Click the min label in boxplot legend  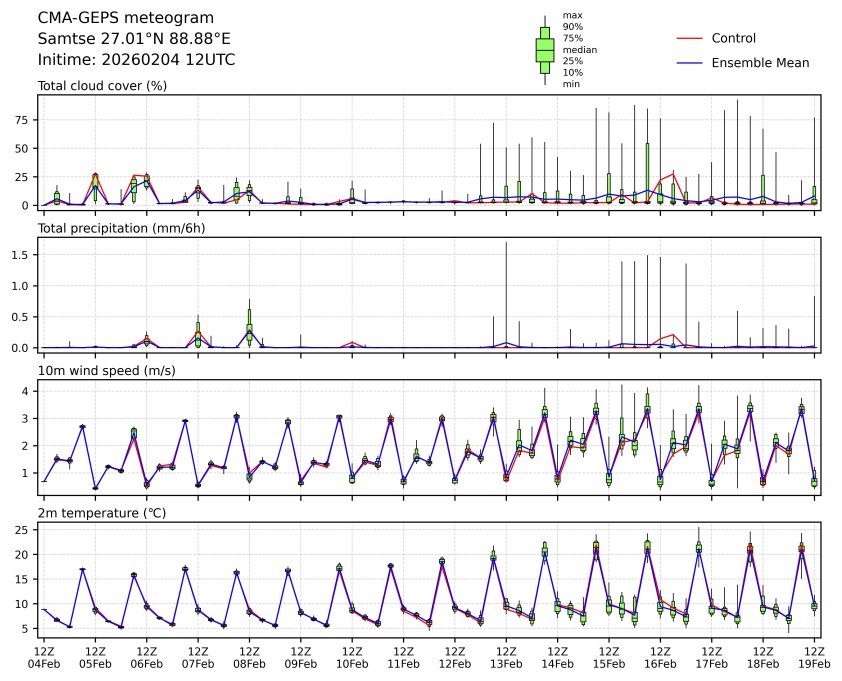point(571,84)
